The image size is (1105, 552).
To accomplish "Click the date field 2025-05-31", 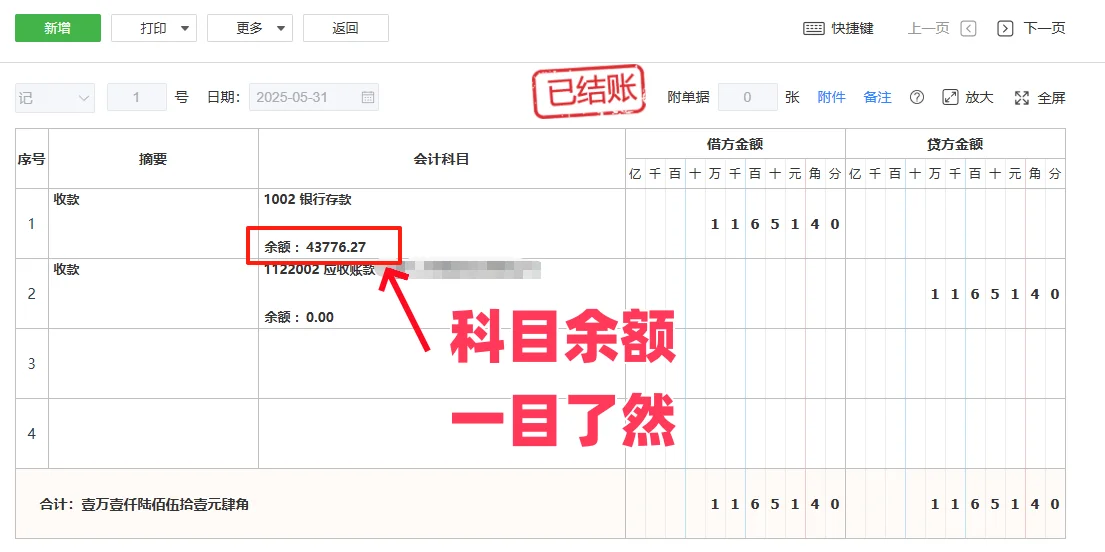I will point(314,97).
